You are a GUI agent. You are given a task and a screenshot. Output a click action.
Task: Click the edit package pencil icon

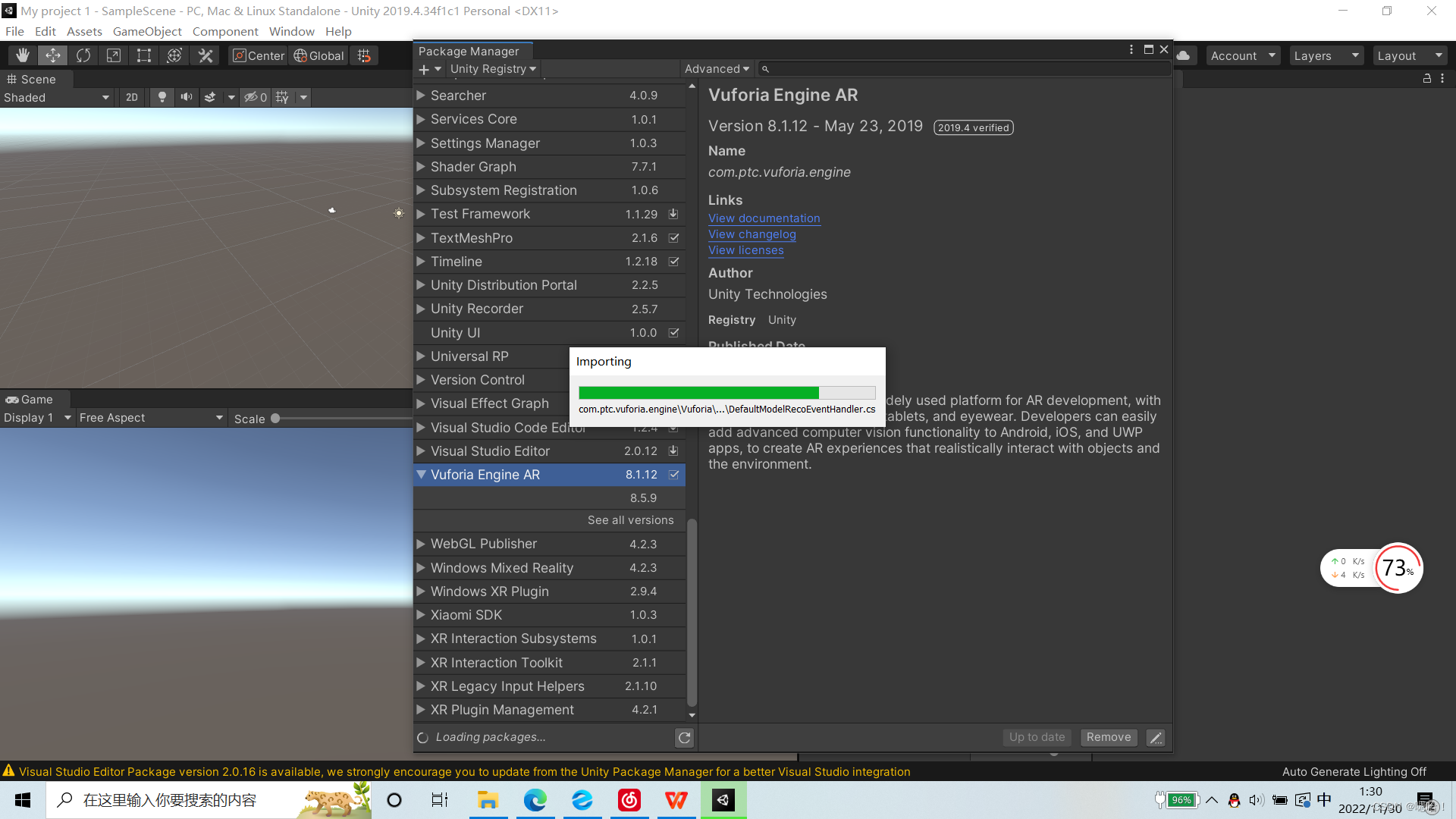click(x=1155, y=738)
